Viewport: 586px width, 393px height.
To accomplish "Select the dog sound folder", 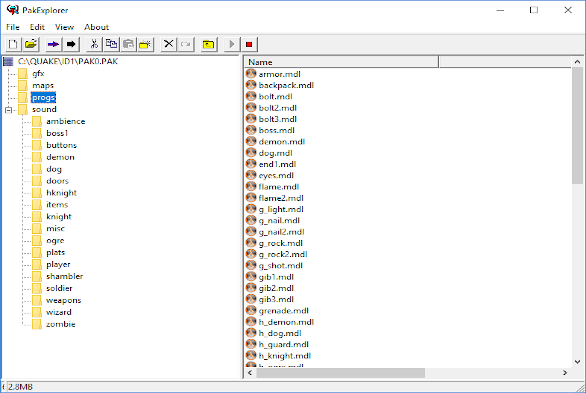I will coord(54,169).
